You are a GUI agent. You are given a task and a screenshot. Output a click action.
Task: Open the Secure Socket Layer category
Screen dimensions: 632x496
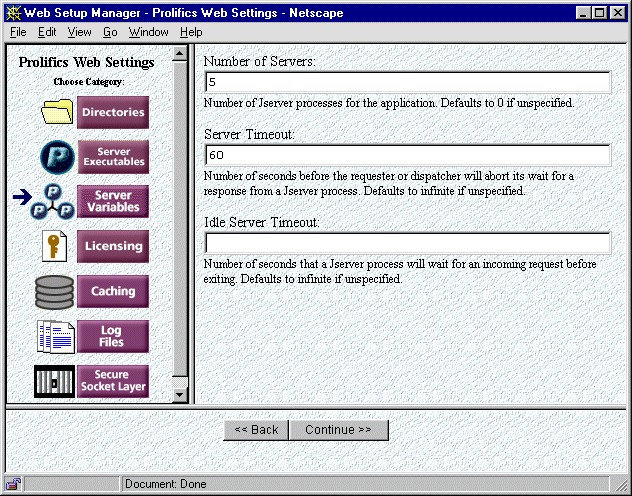pos(113,381)
